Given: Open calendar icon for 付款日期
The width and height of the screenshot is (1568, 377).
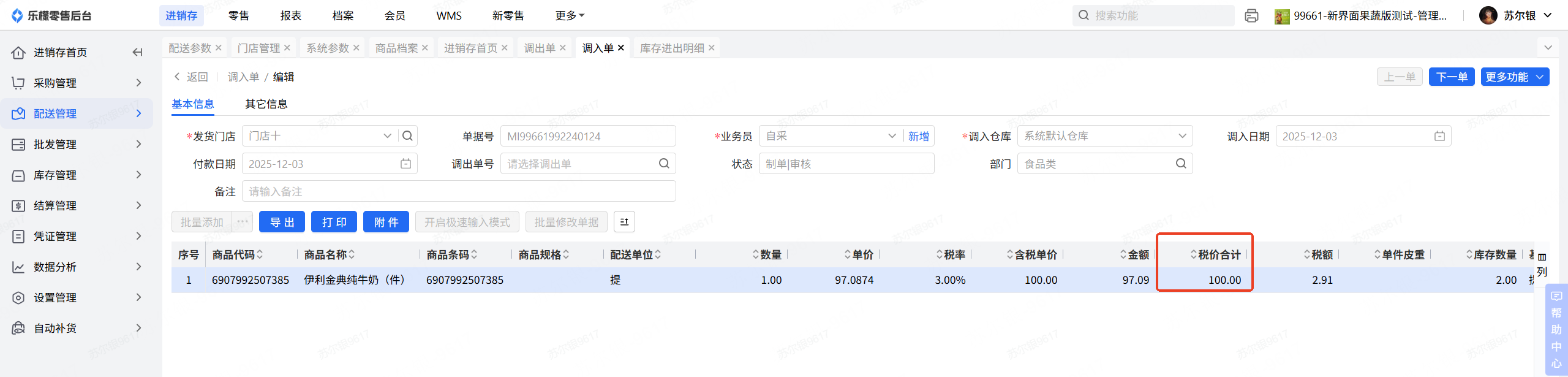Looking at the screenshot, I should click(405, 164).
